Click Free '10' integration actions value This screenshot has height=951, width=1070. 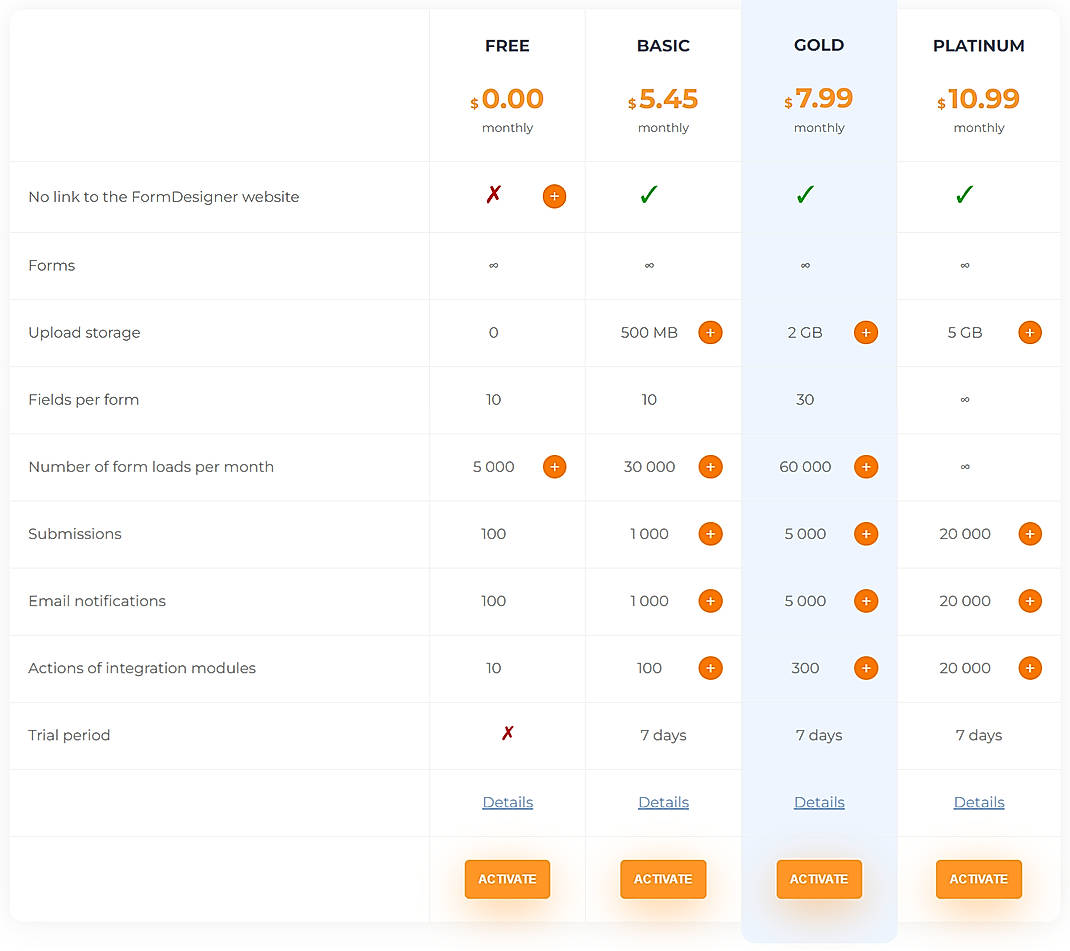(x=493, y=669)
